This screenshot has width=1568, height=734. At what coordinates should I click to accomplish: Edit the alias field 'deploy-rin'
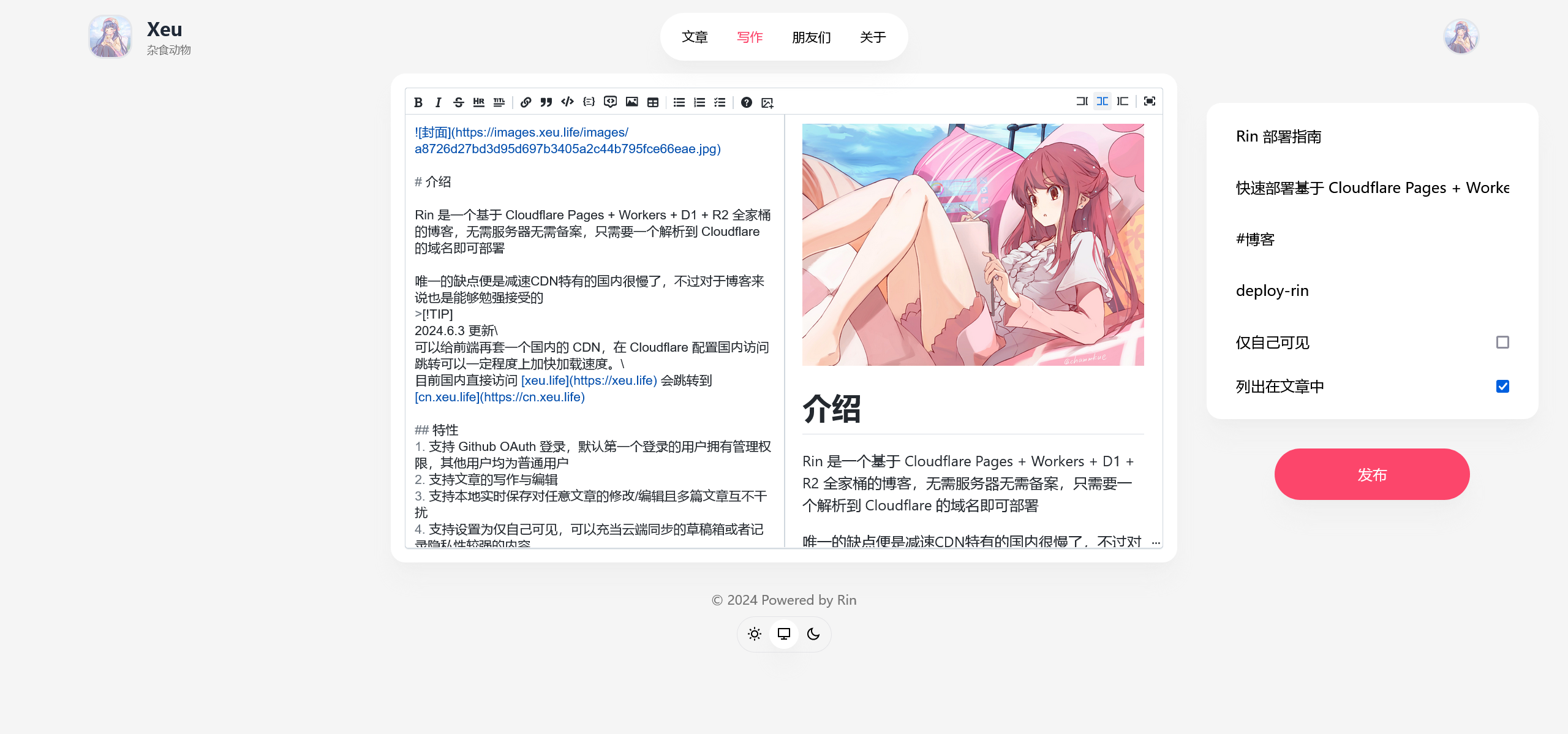click(x=1372, y=291)
